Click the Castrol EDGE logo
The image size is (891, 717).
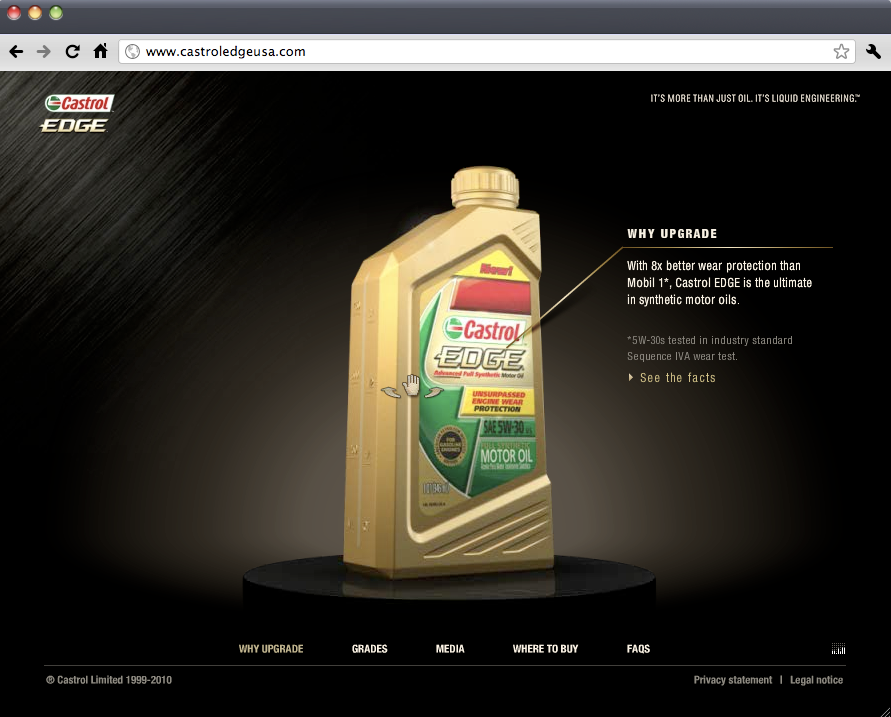78,113
